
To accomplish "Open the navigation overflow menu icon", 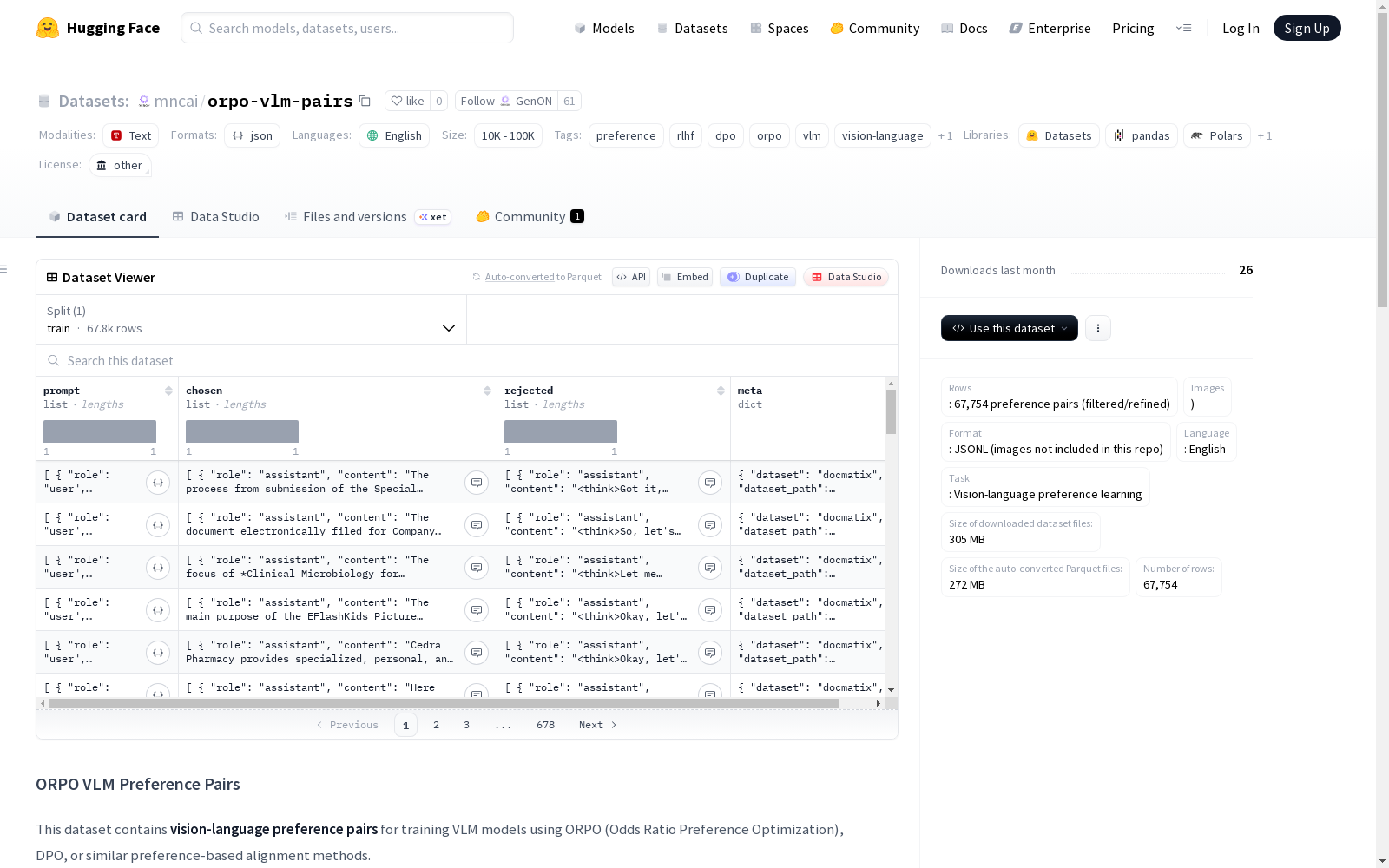I will tap(1183, 28).
